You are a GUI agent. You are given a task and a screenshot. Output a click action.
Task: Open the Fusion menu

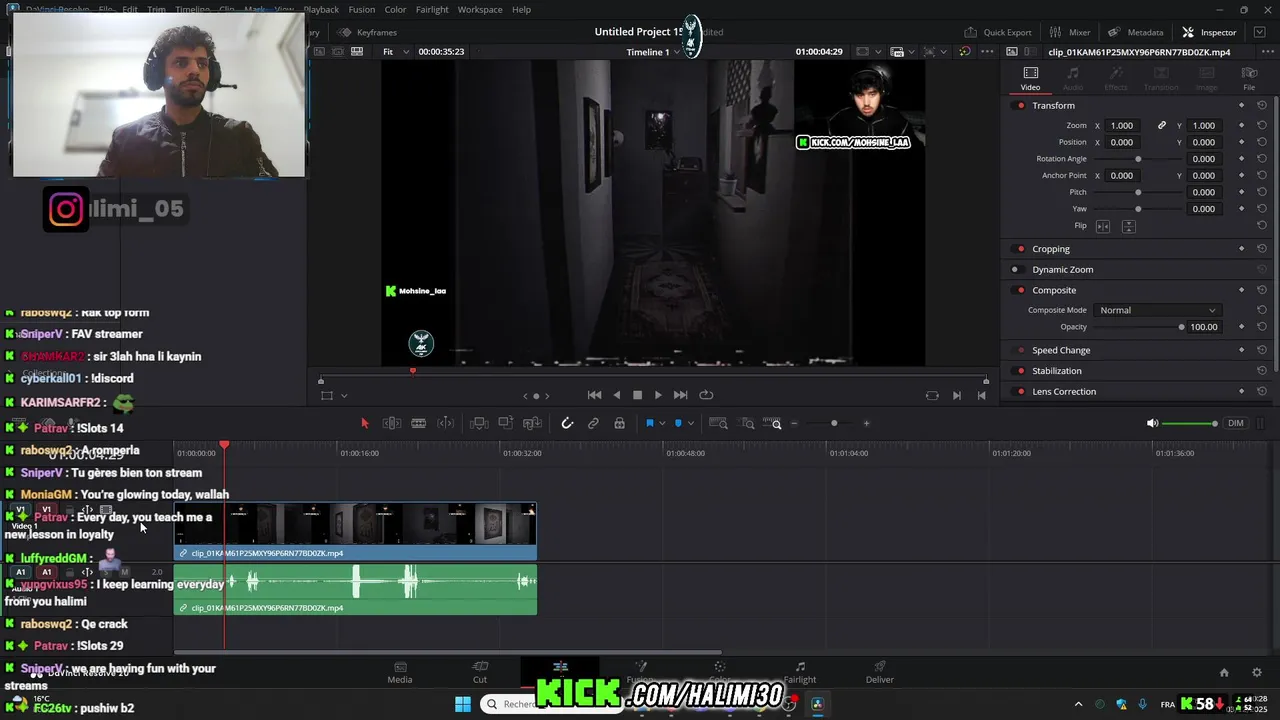[x=362, y=9]
